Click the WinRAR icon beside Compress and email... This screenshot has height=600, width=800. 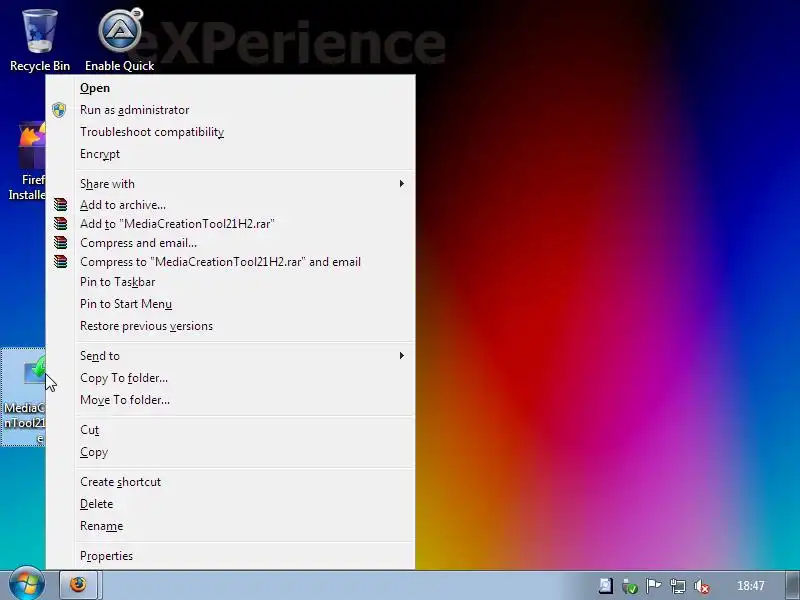coord(60,242)
